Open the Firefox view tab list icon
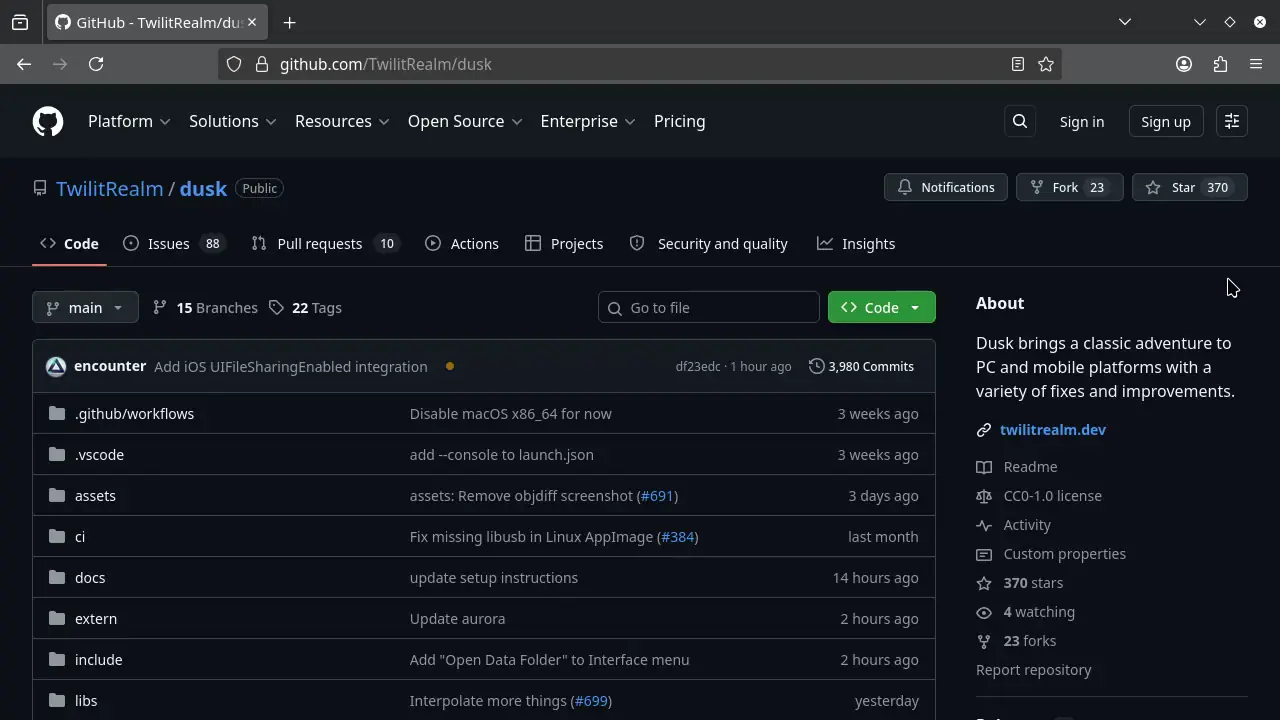This screenshot has height=720, width=1280. click(20, 22)
